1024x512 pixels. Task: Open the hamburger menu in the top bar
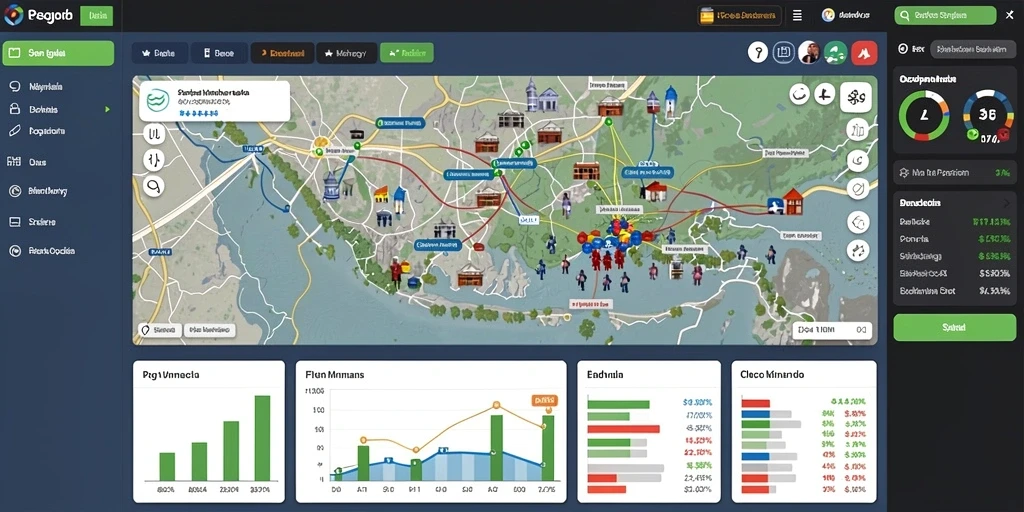point(797,16)
